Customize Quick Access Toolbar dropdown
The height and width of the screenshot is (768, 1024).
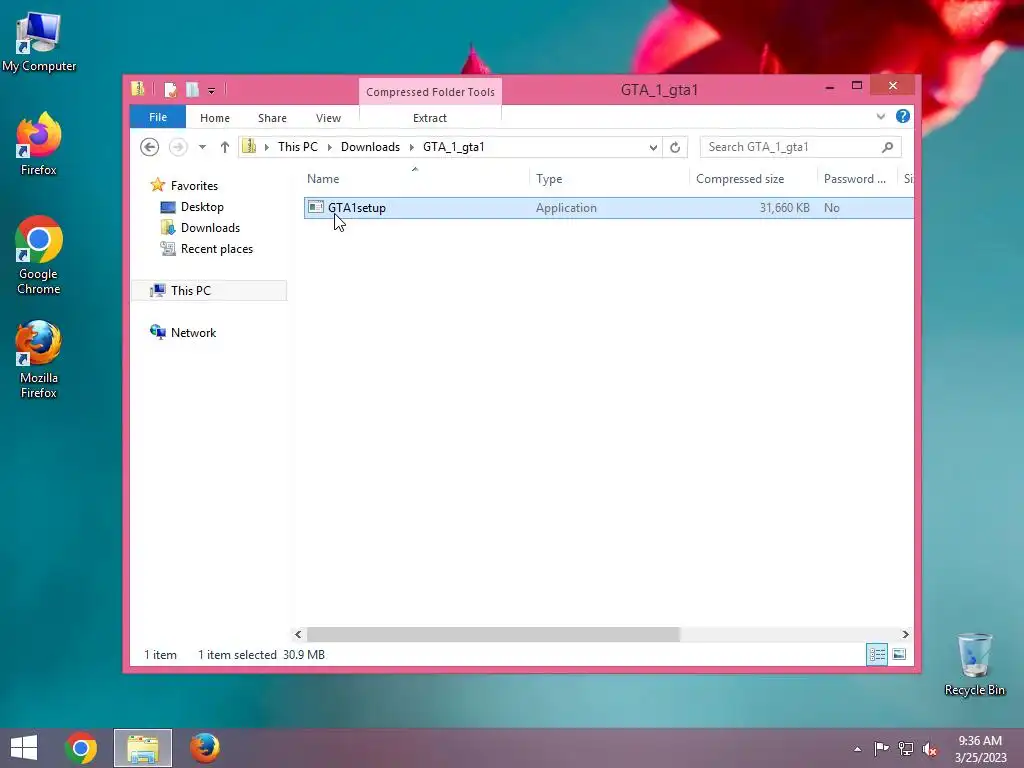pos(212,90)
